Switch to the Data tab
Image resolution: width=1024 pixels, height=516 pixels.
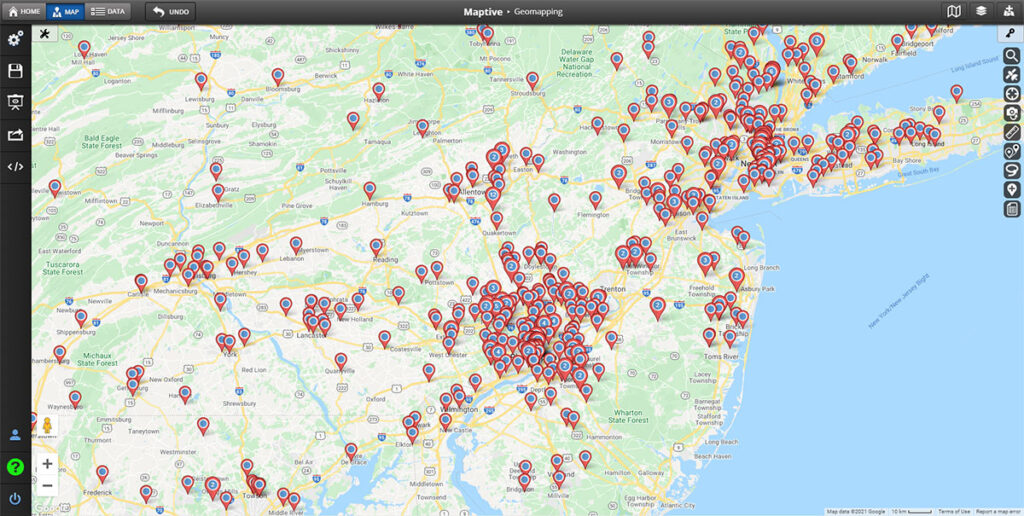(107, 12)
